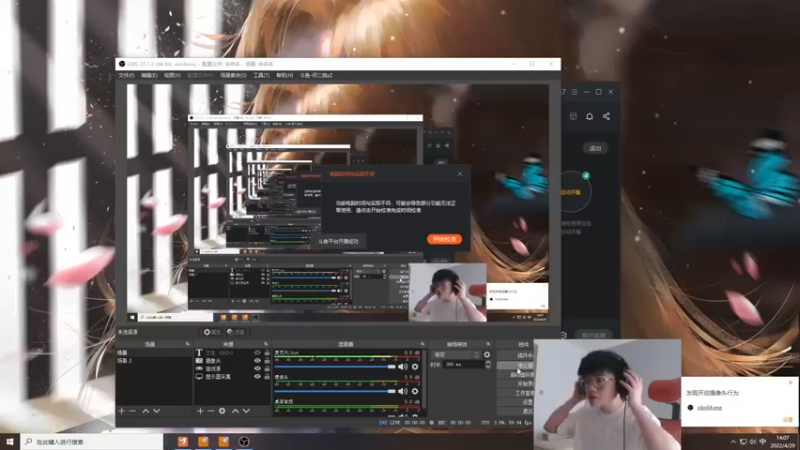This screenshot has width=800, height=450.
Task: Select scene 场景 2 in the scene list
Action: (154, 360)
